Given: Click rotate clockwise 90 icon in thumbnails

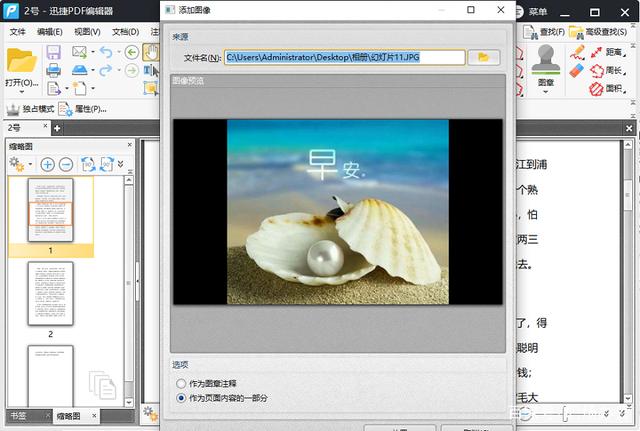Looking at the screenshot, I should pyautogui.click(x=107, y=164).
